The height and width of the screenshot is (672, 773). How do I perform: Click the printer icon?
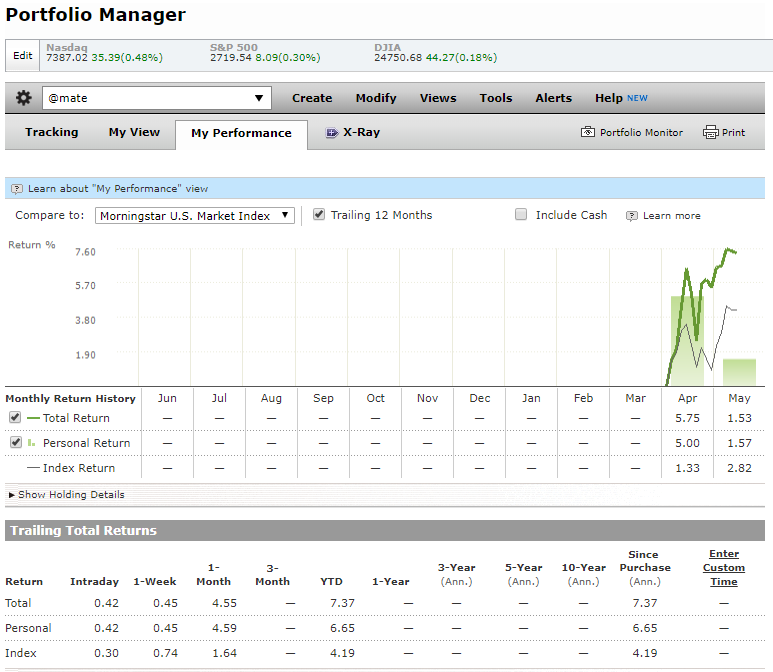(x=710, y=132)
